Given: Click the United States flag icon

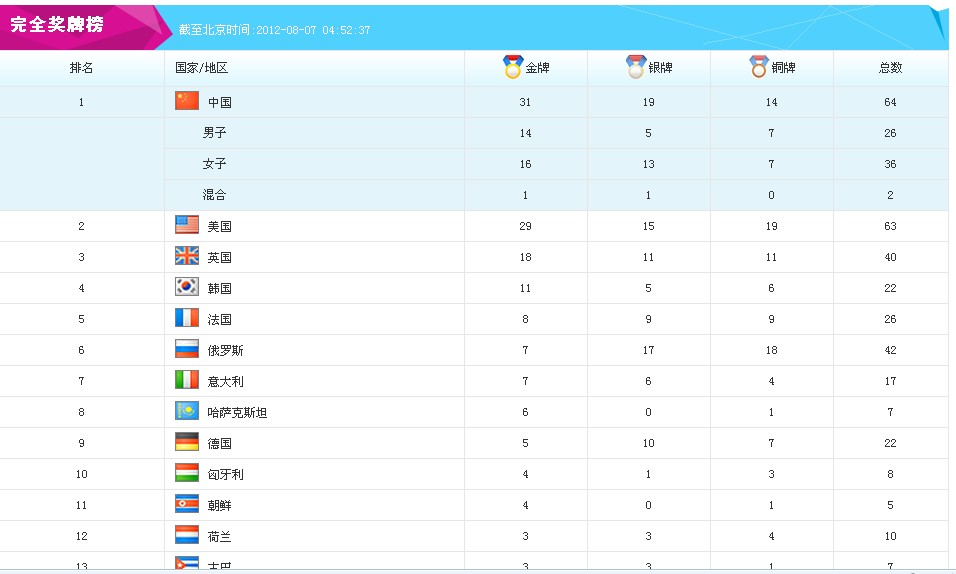Looking at the screenshot, I should point(187,224).
